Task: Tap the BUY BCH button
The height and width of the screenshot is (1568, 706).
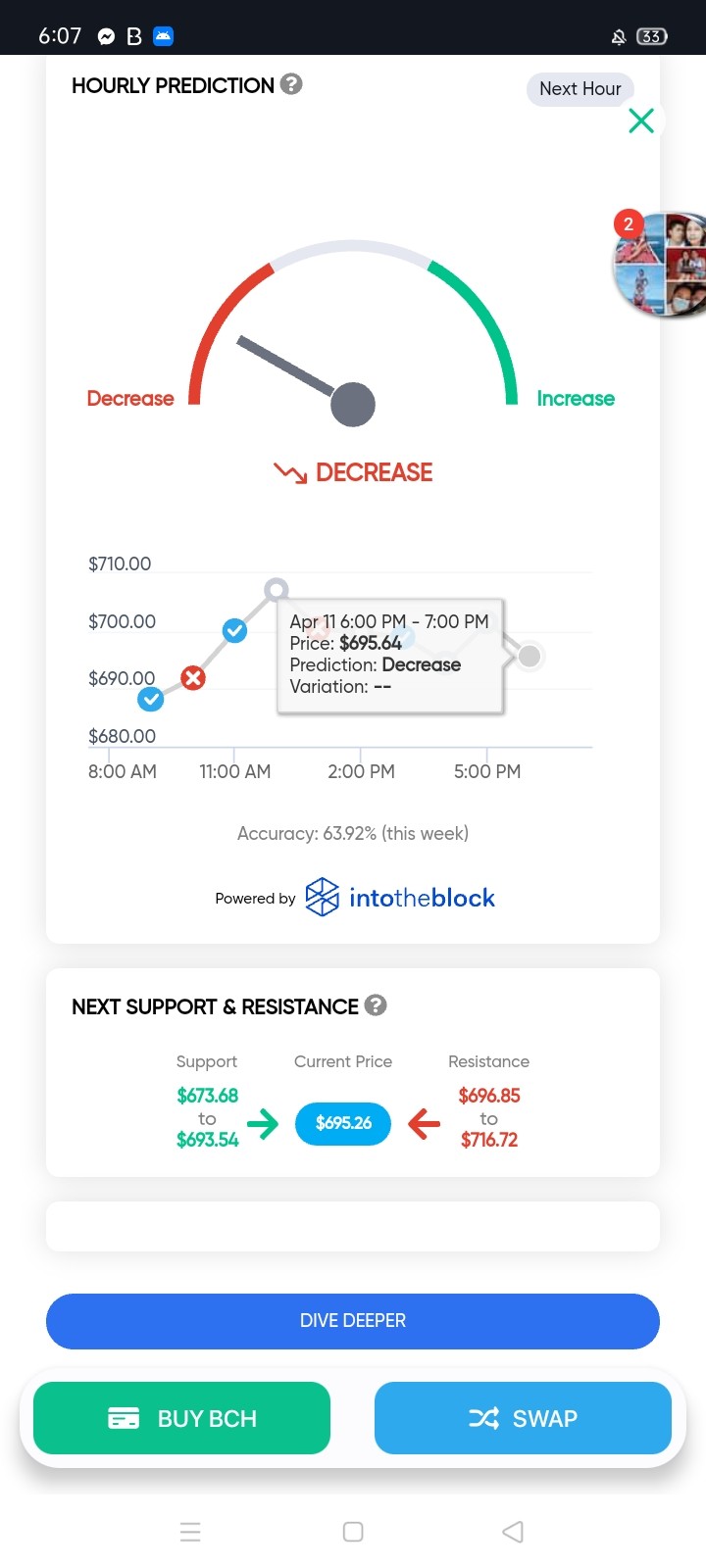Action: coord(181,1418)
